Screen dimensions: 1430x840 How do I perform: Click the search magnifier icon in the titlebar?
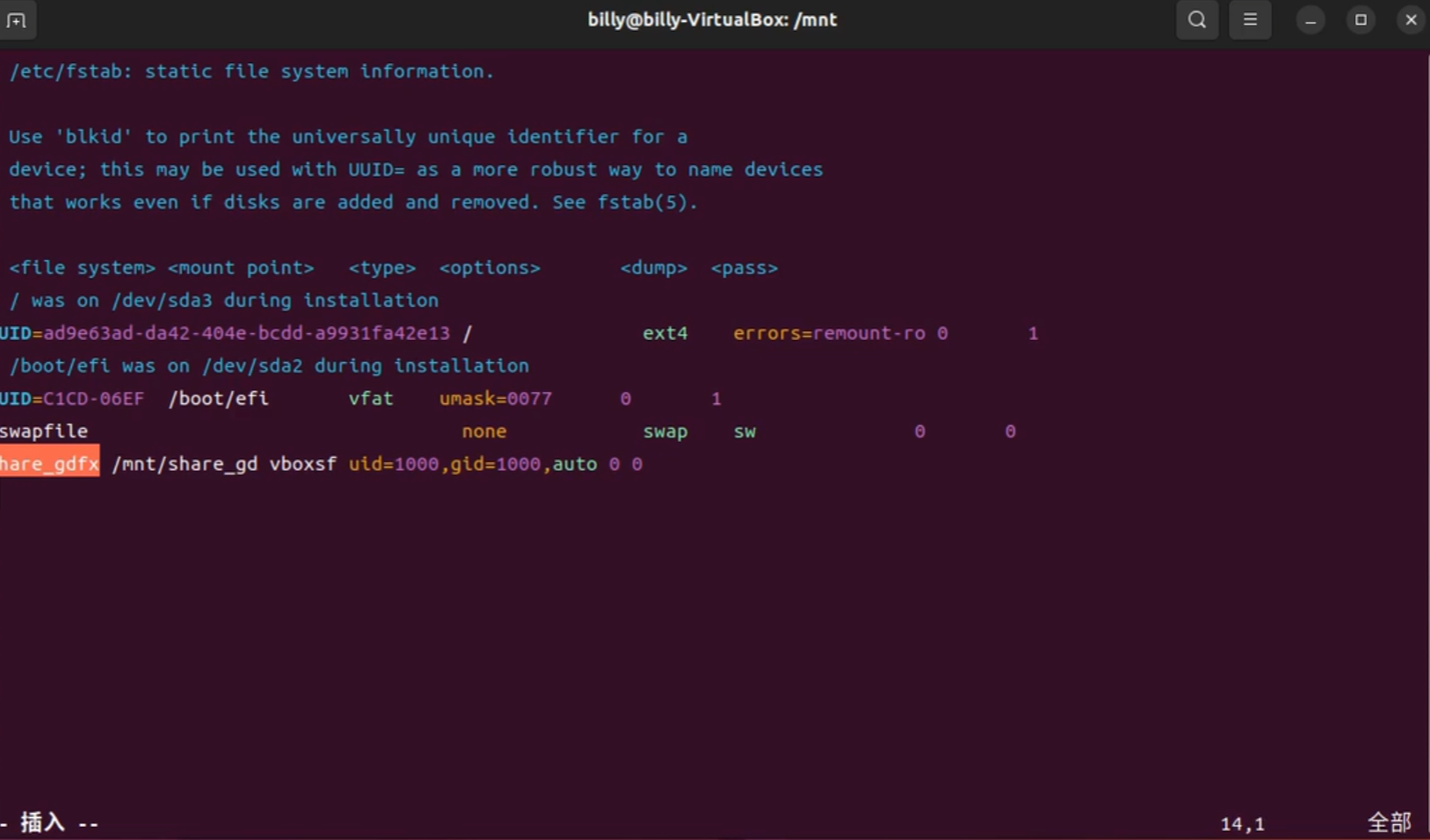1196,19
